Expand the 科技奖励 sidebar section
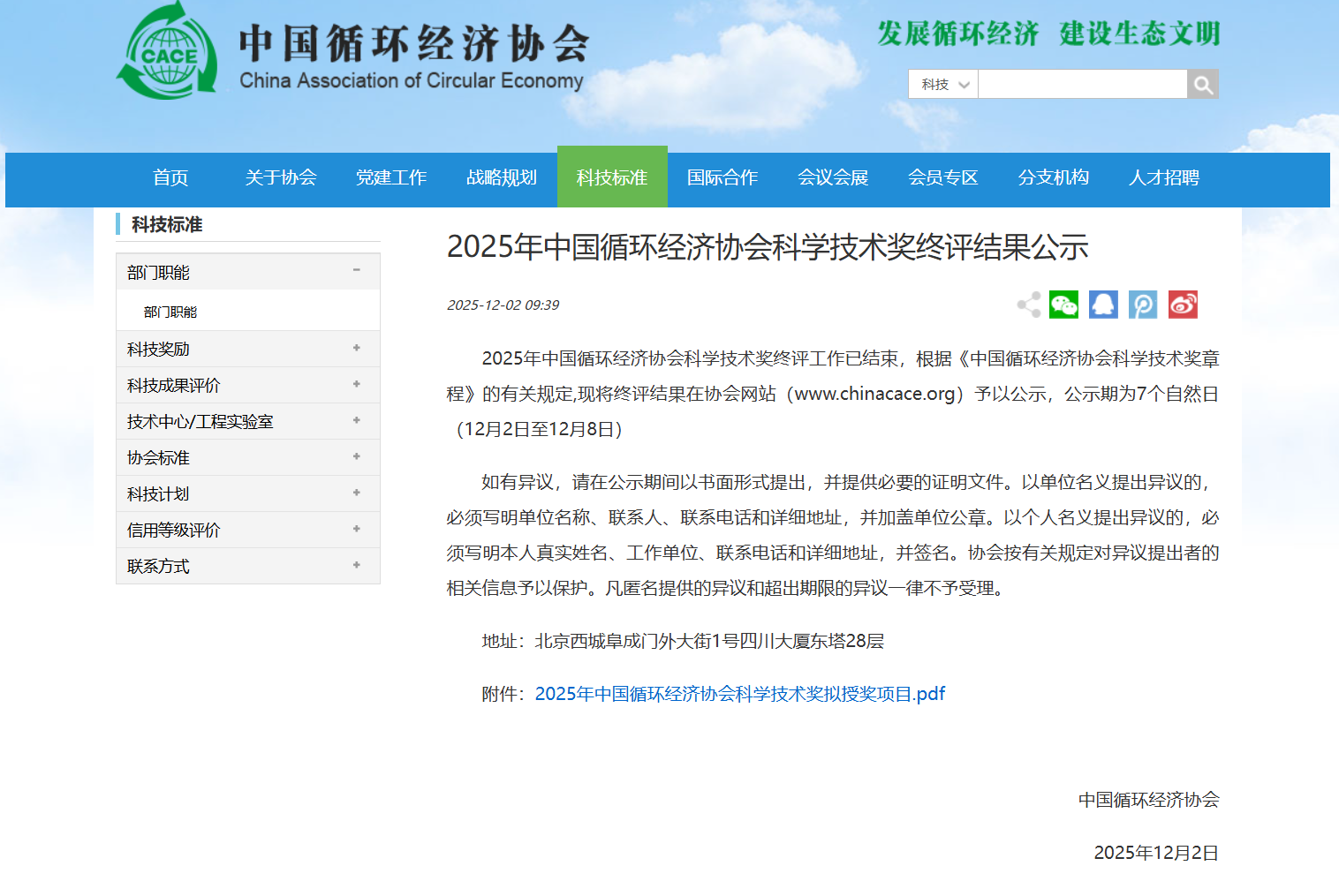Screen dimensions: 1339x896 point(356,349)
